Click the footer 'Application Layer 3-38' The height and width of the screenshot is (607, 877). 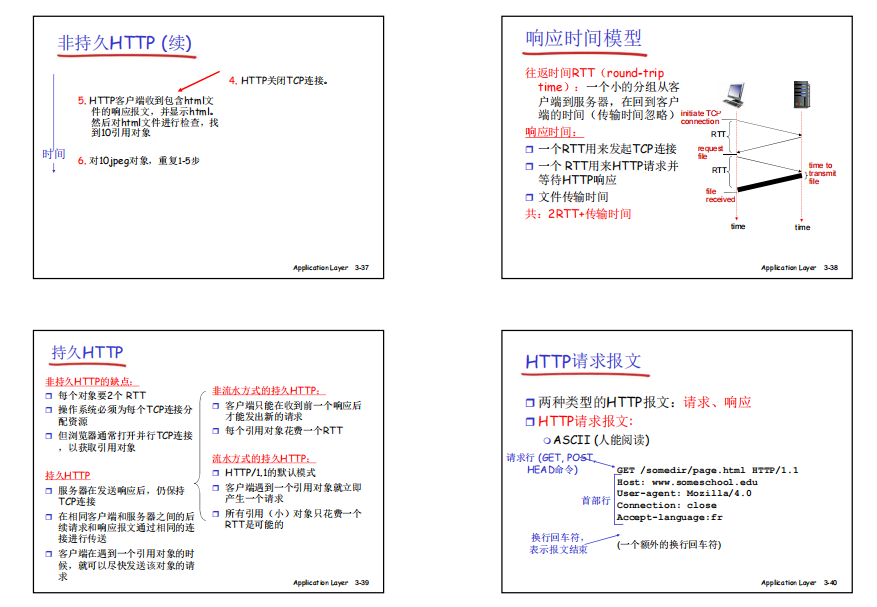(x=799, y=267)
